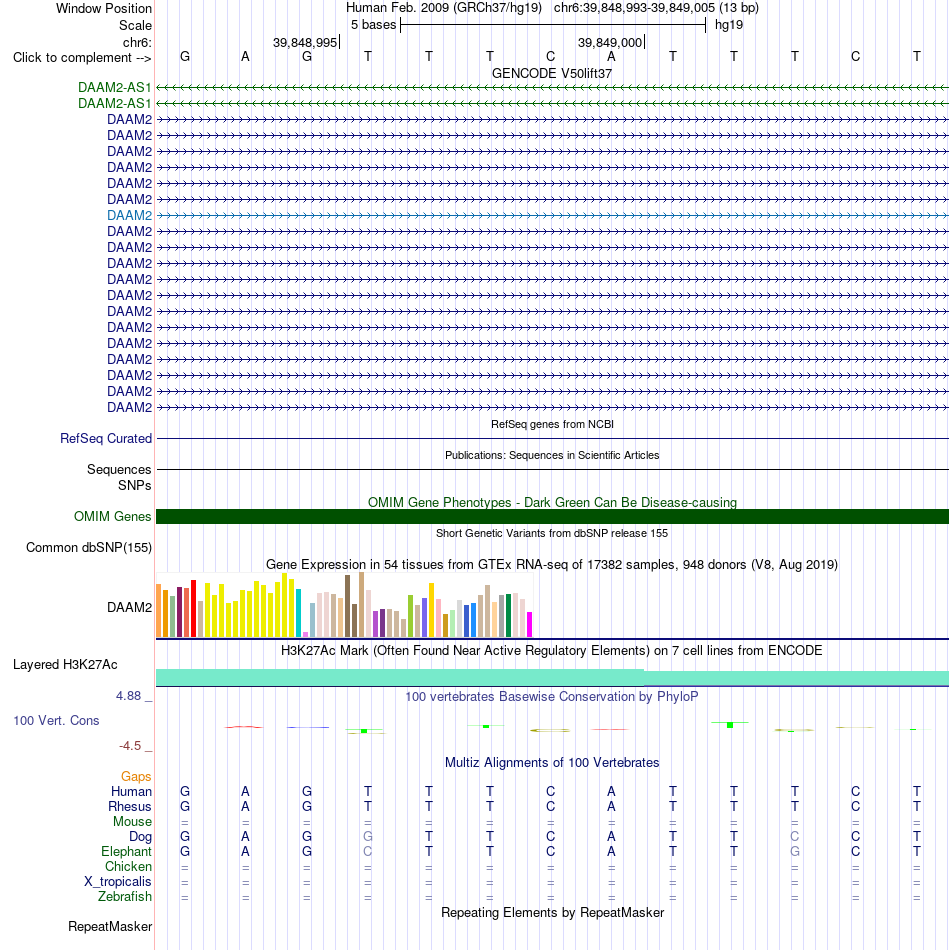The height and width of the screenshot is (950, 950).
Task: Click the 'Click to complement -->' label
Action: point(82,58)
